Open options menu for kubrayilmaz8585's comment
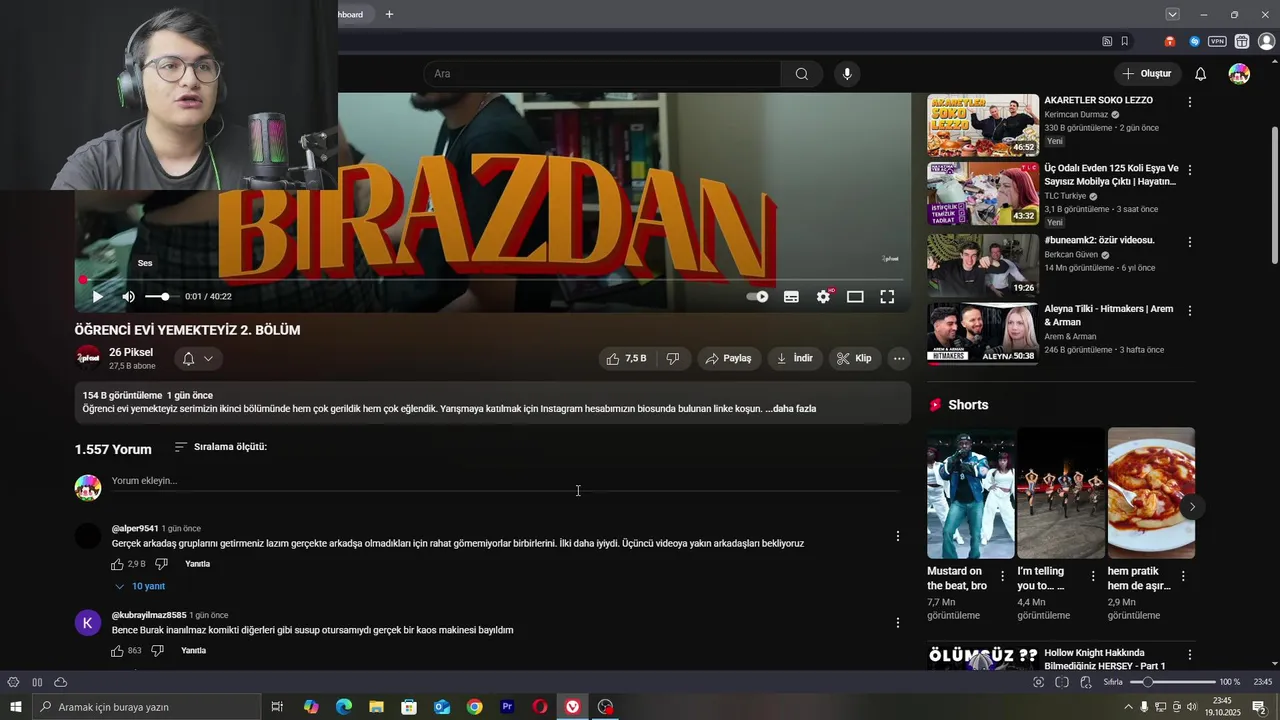The width and height of the screenshot is (1280, 720). click(x=897, y=623)
